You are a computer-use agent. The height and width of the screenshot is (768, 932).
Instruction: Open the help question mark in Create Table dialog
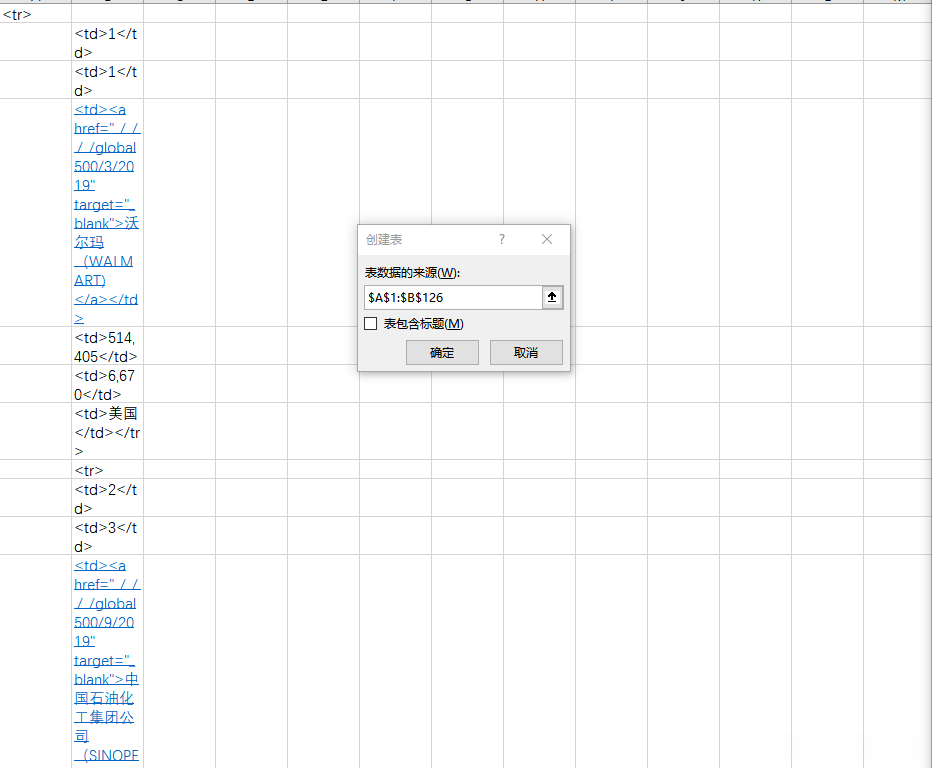coord(502,239)
